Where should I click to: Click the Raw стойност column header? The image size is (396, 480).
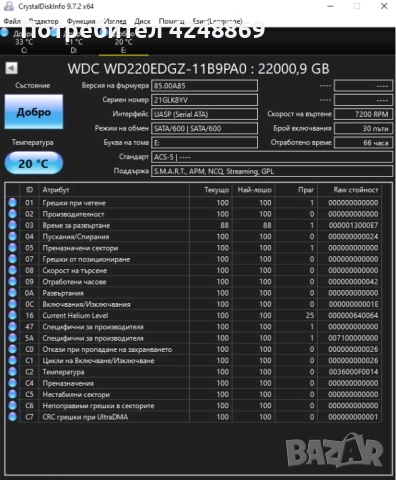tap(349, 190)
